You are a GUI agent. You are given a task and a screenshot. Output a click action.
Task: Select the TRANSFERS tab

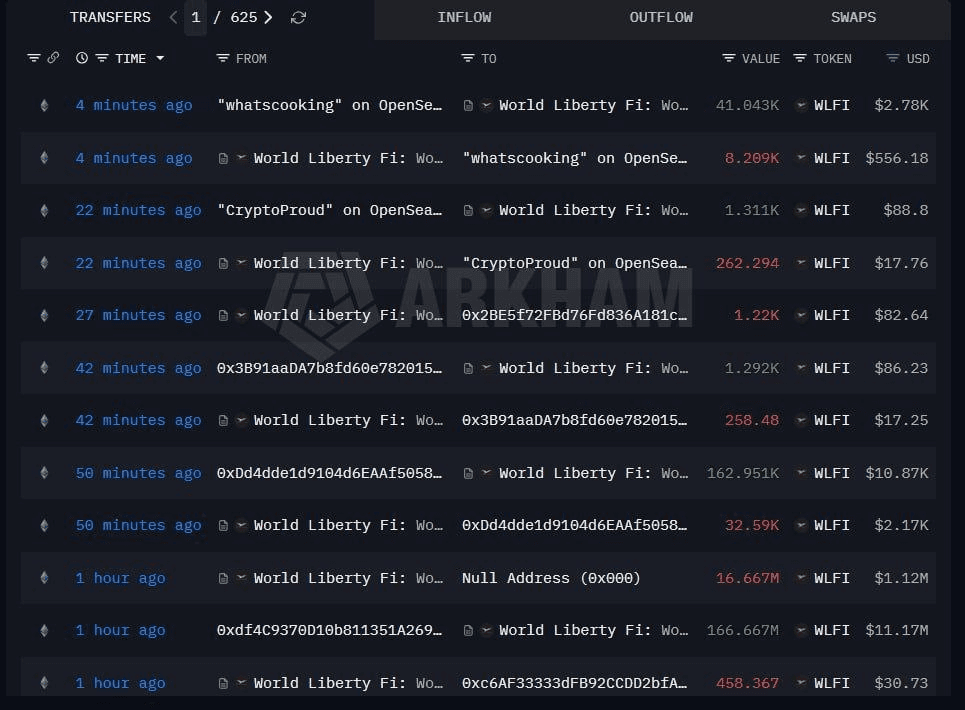[x=110, y=17]
